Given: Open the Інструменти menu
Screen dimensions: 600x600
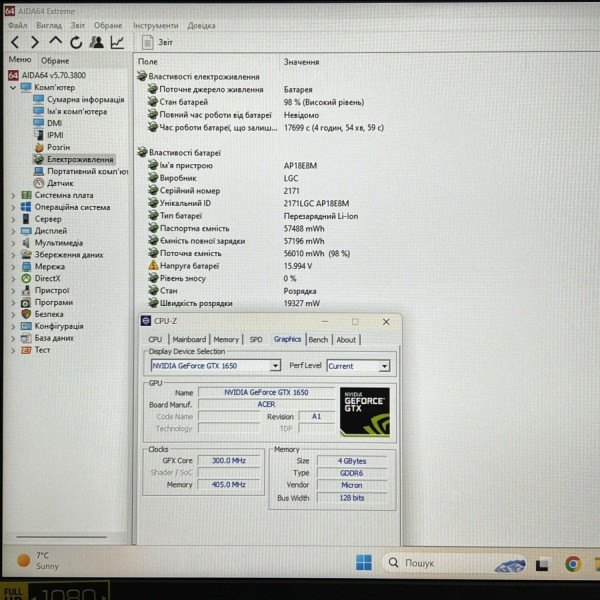Looking at the screenshot, I should pos(156,26).
